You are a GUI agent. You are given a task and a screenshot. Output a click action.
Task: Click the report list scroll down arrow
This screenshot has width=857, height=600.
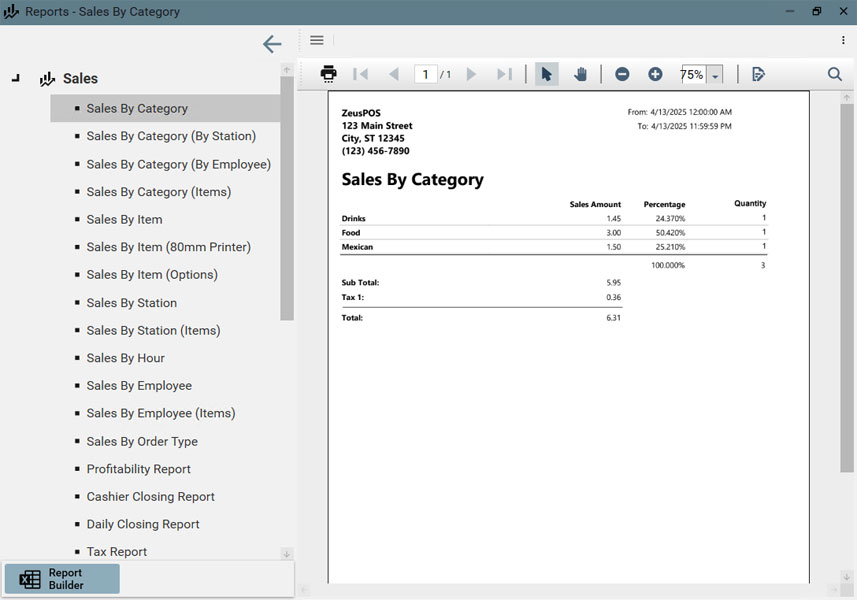coord(287,554)
